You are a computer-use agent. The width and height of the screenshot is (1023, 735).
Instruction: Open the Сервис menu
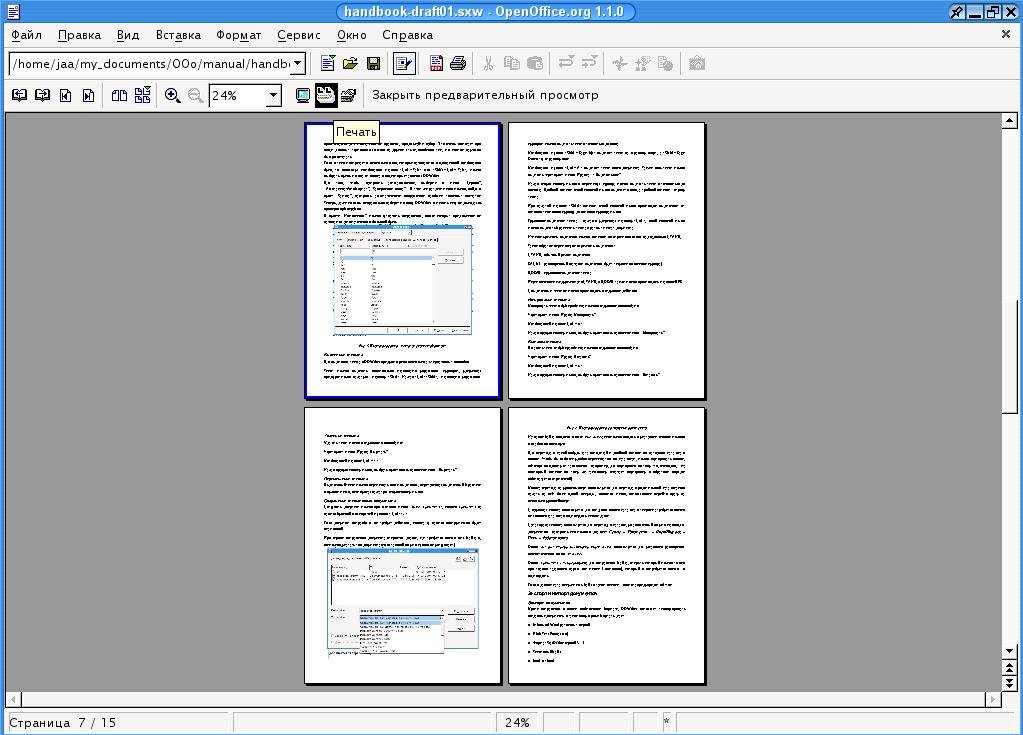point(299,35)
